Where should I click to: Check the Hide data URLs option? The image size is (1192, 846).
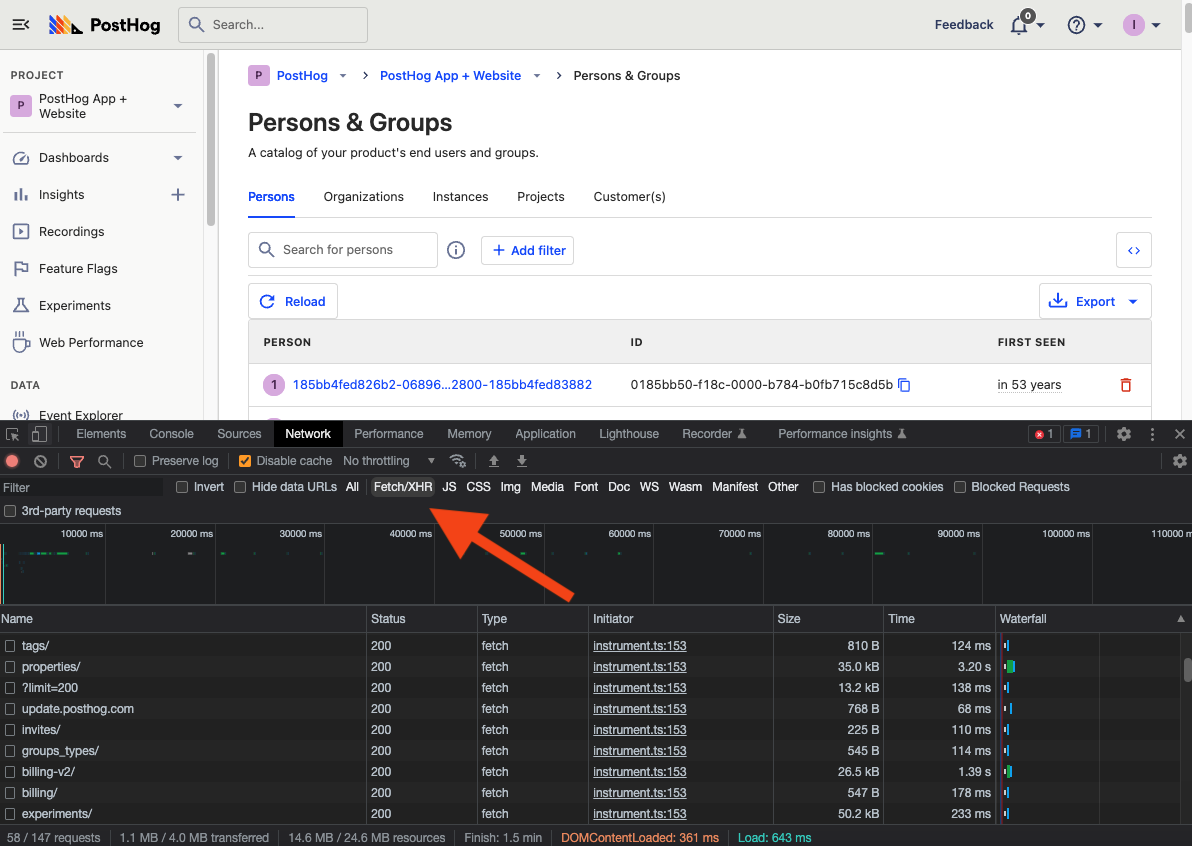click(x=240, y=487)
